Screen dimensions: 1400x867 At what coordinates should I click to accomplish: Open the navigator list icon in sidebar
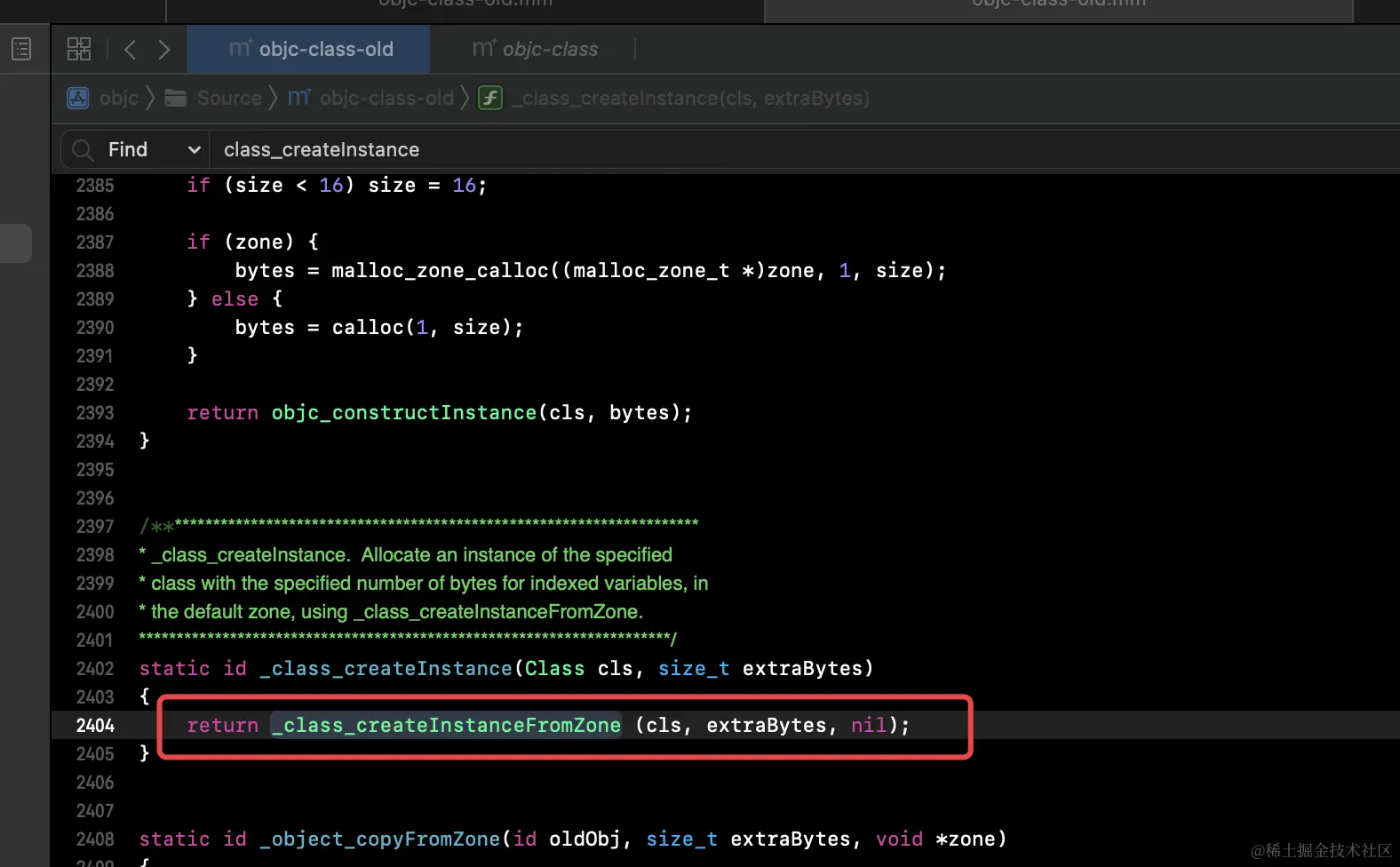pyautogui.click(x=21, y=49)
